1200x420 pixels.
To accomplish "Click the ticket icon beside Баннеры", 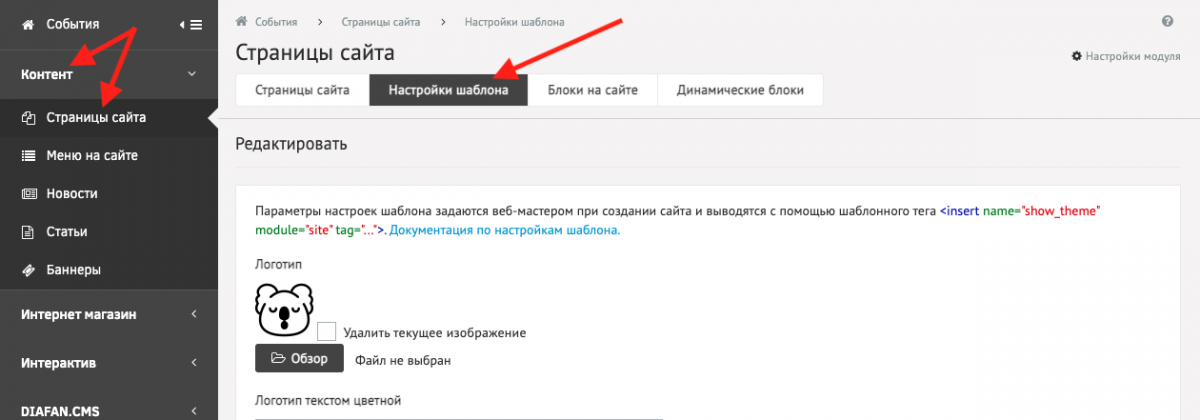I will click(x=28, y=269).
